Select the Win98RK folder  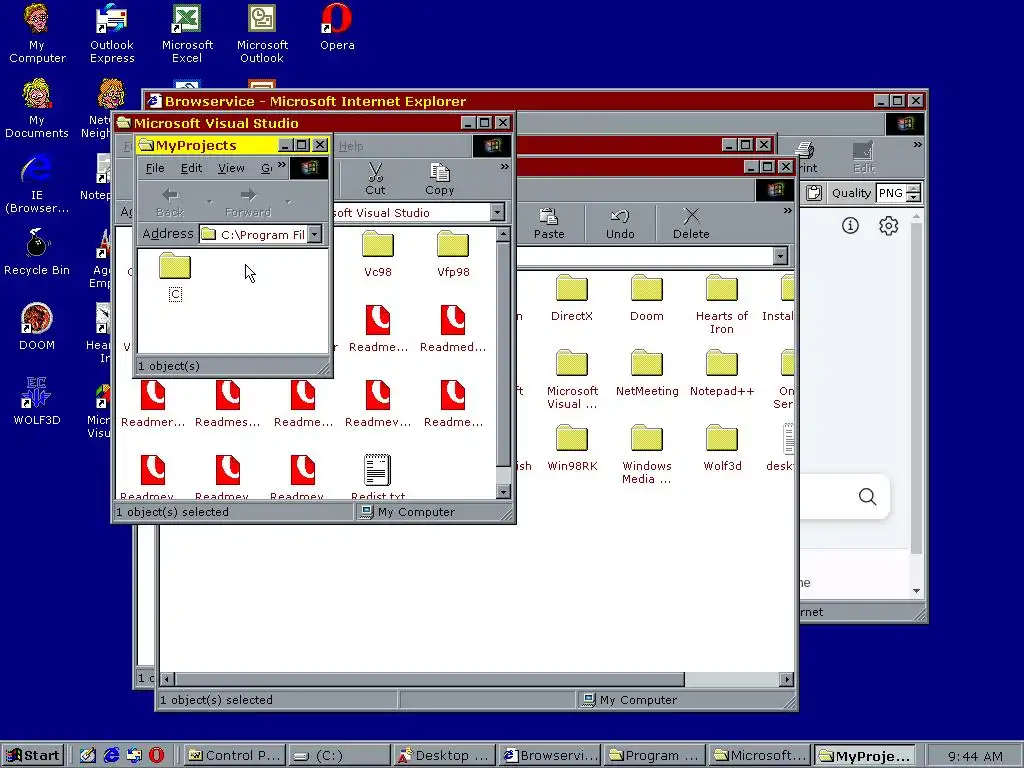[571, 449]
